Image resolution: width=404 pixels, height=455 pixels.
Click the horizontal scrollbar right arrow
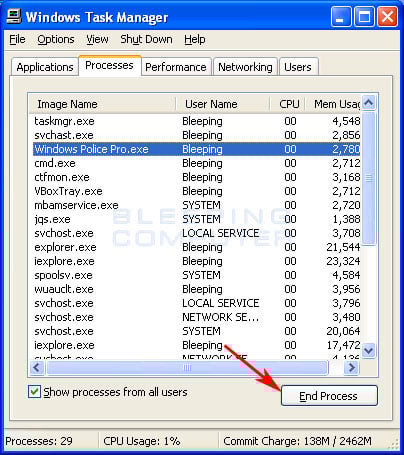[351, 368]
